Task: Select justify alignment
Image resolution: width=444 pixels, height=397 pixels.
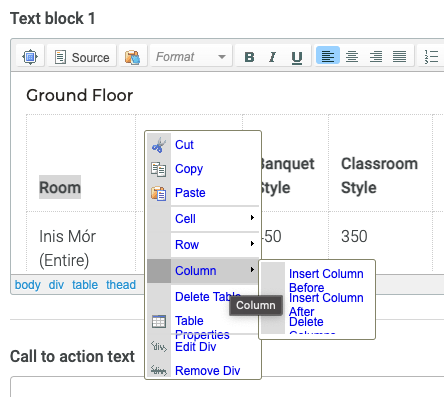Action: (x=399, y=56)
